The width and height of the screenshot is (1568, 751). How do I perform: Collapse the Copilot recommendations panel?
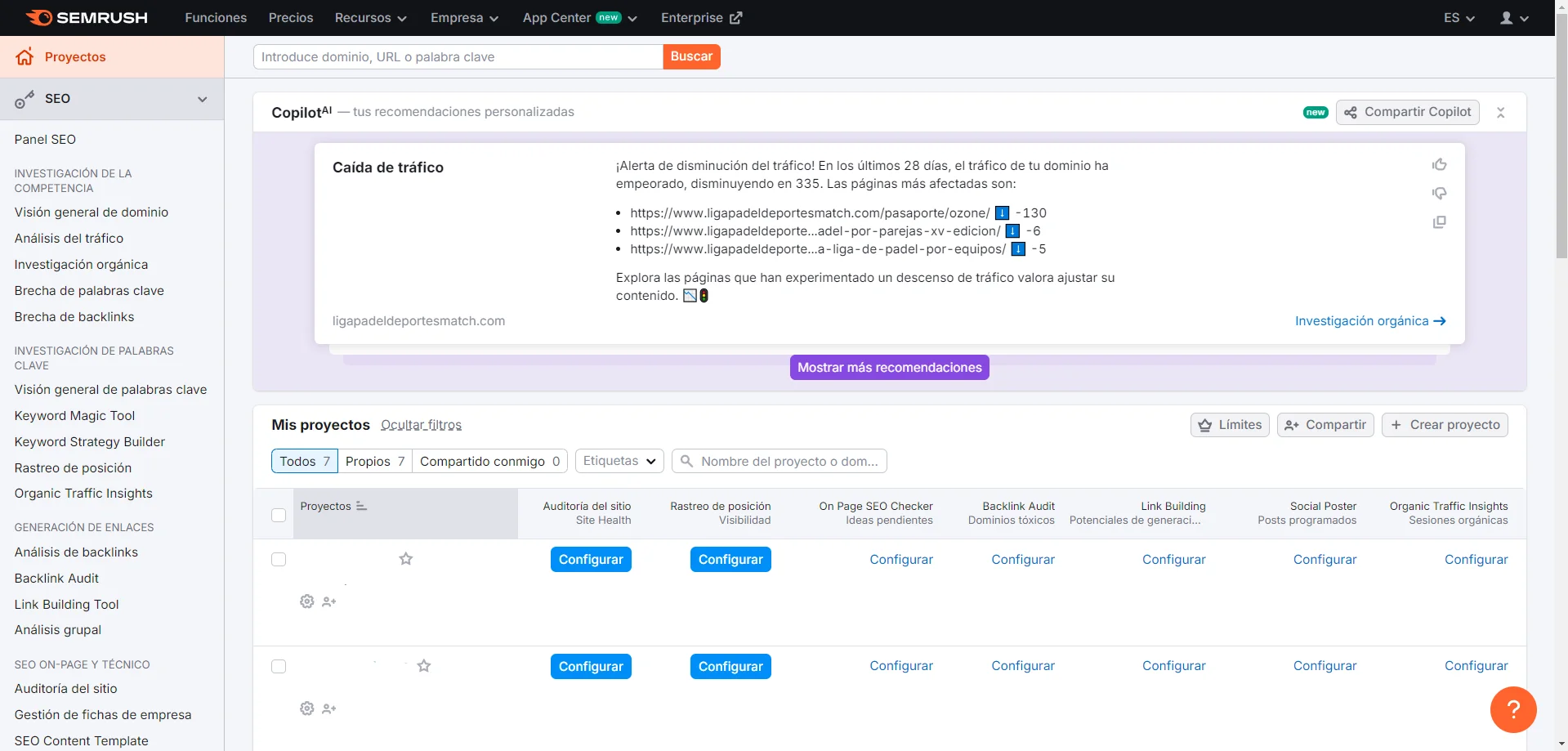pos(1500,113)
